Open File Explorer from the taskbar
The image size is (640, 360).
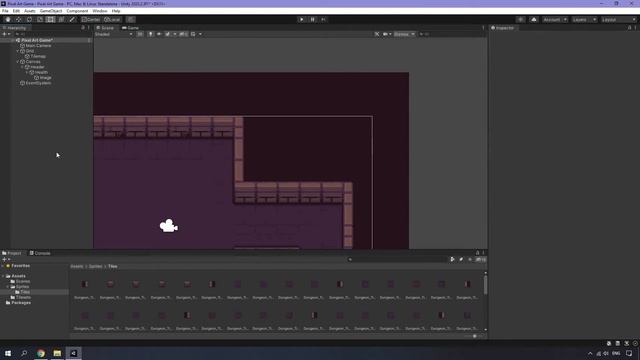57,353
